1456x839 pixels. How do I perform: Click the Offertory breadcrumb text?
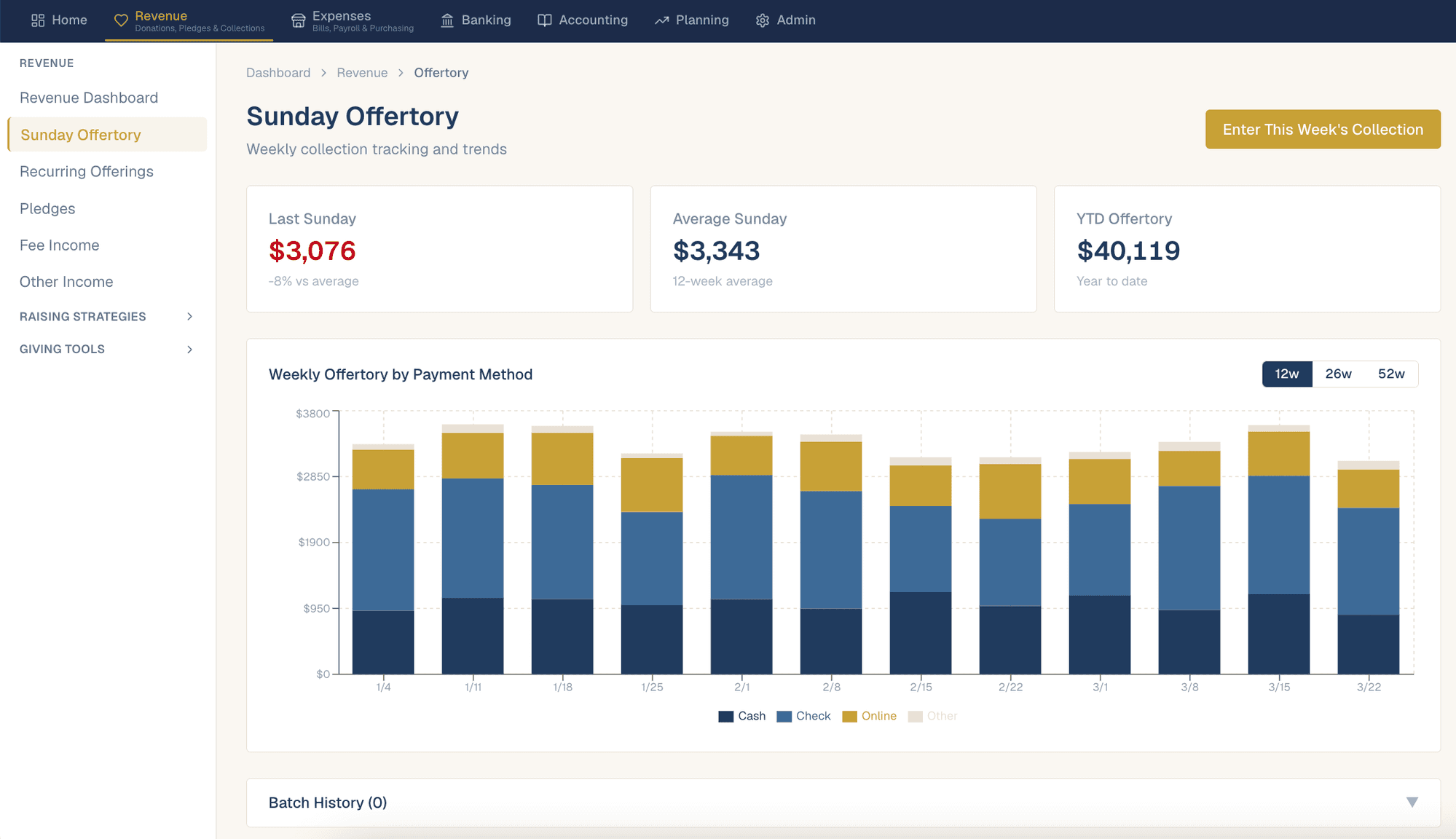(x=441, y=73)
